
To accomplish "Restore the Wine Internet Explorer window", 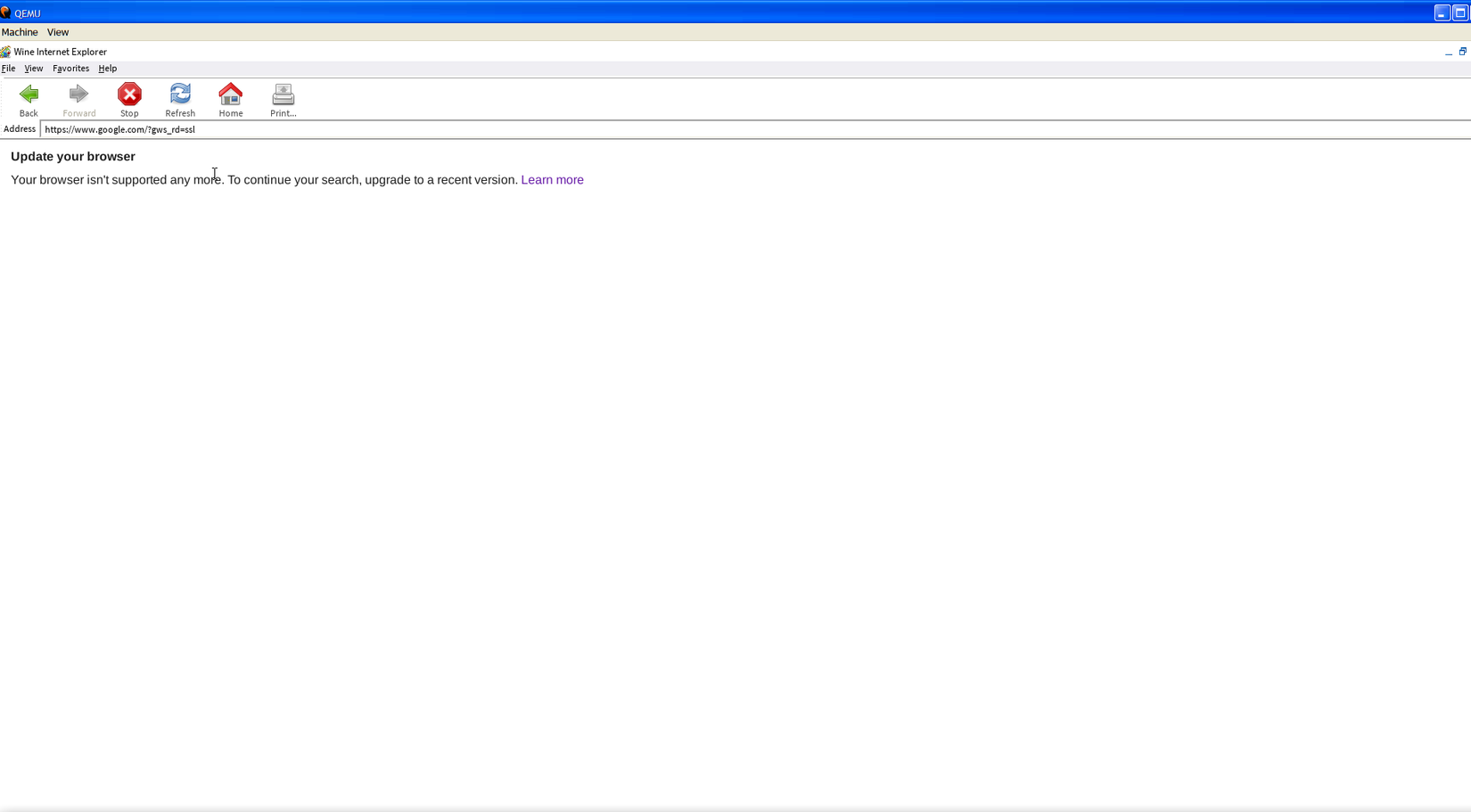I will [x=1465, y=52].
